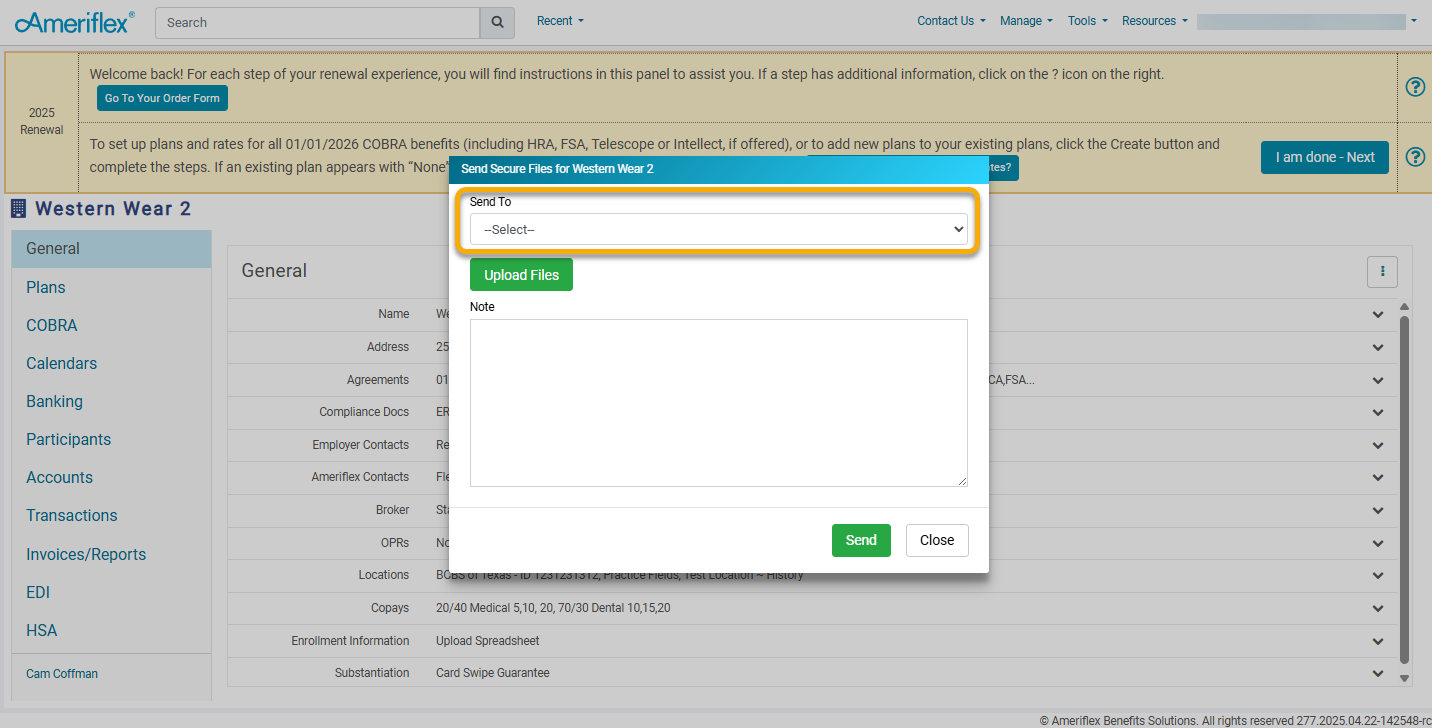Screen dimensions: 1432x728
Task: Open the Send To select box
Action: 719,229
